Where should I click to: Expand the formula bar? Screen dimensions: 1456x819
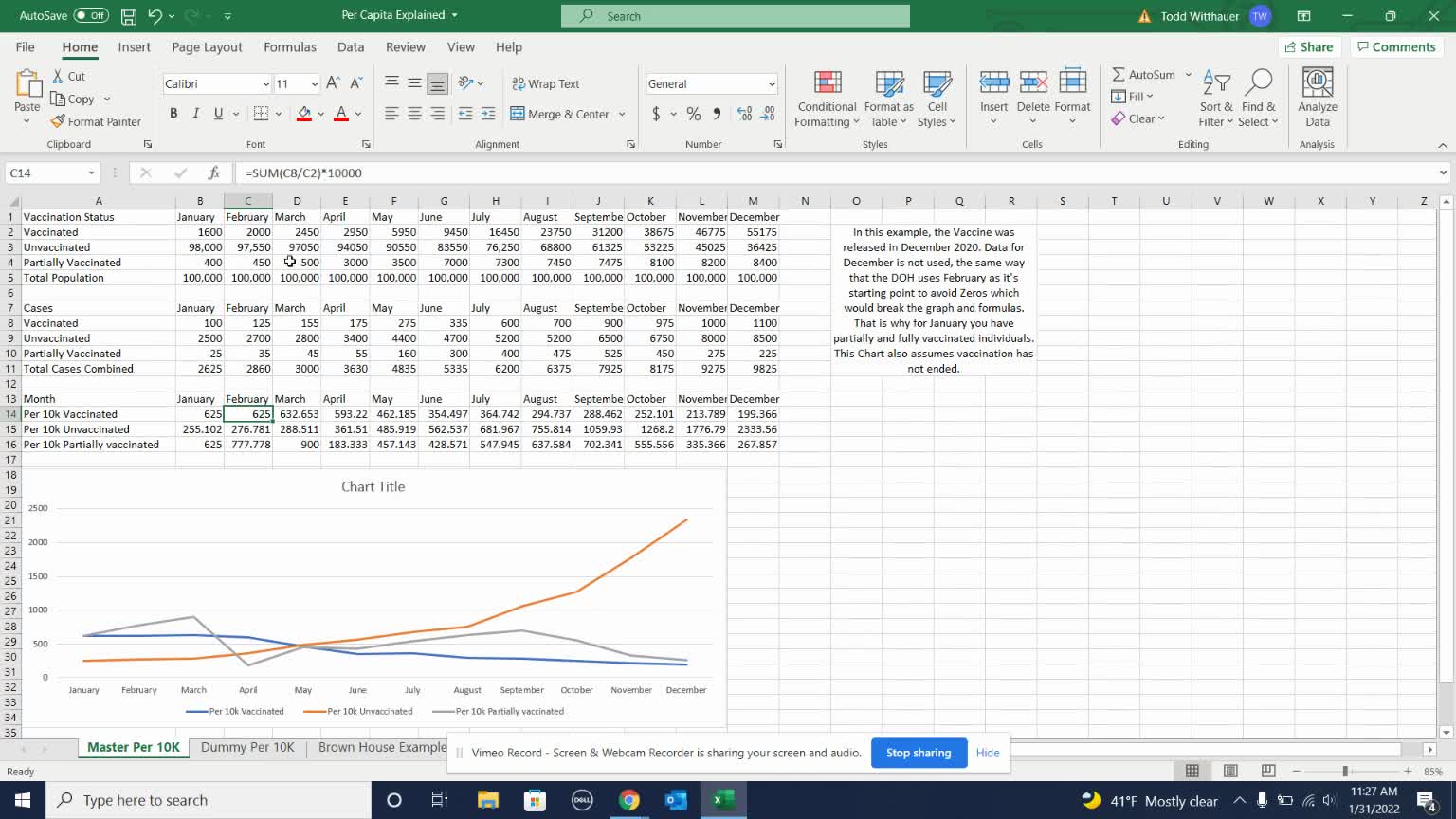tap(1443, 173)
